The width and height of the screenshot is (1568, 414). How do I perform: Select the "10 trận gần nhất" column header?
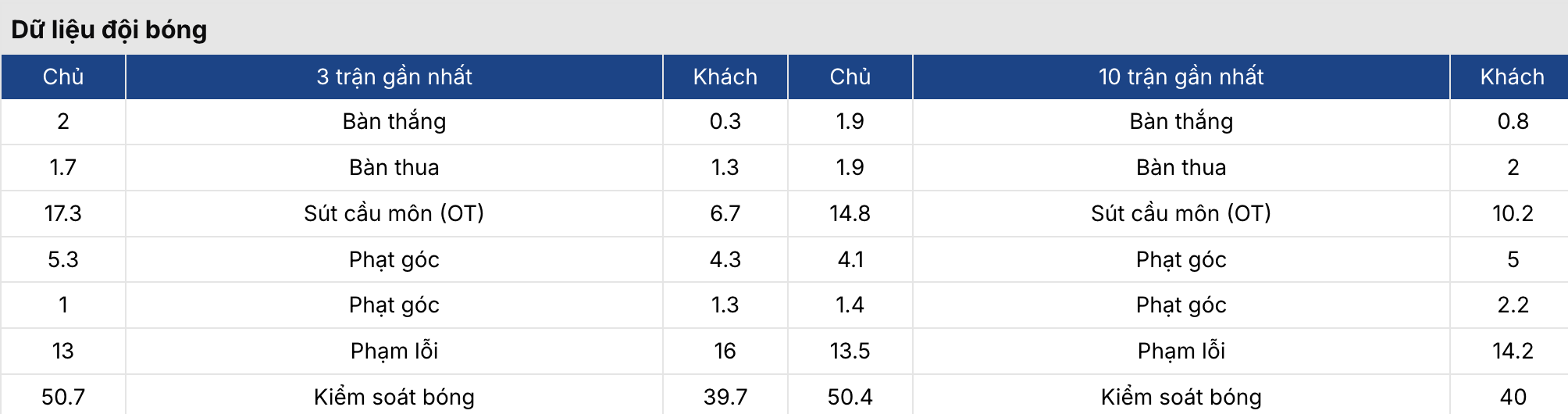[1181, 77]
